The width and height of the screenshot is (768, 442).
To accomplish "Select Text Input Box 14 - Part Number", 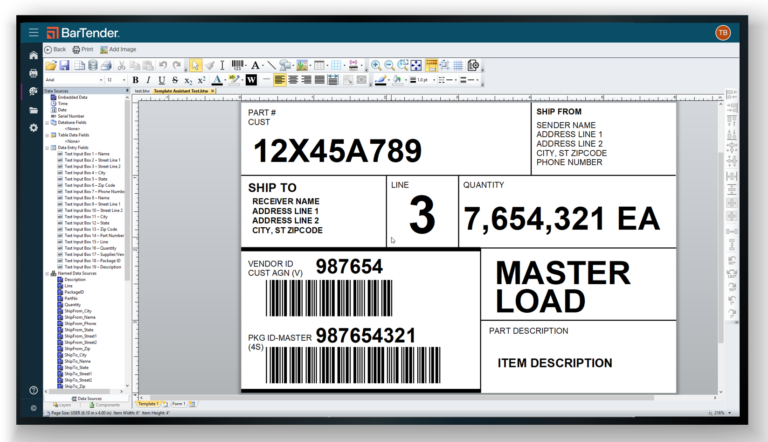I will [x=90, y=236].
